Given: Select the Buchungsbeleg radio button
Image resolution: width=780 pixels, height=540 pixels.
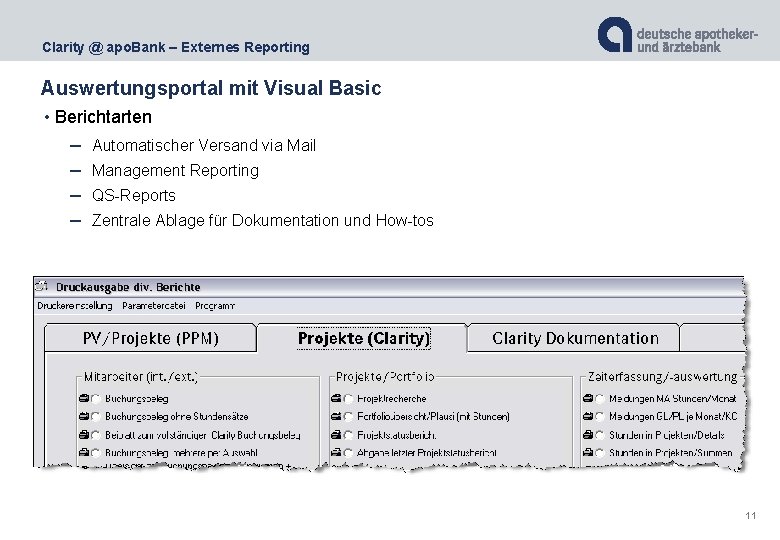Looking at the screenshot, I should (x=96, y=399).
